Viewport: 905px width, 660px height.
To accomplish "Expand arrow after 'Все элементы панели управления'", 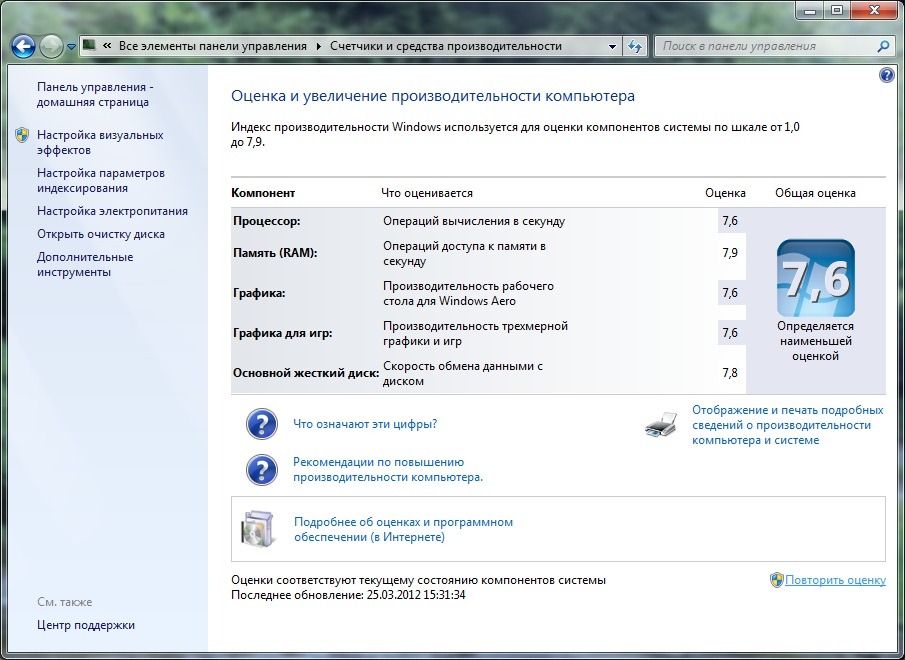I will (319, 46).
